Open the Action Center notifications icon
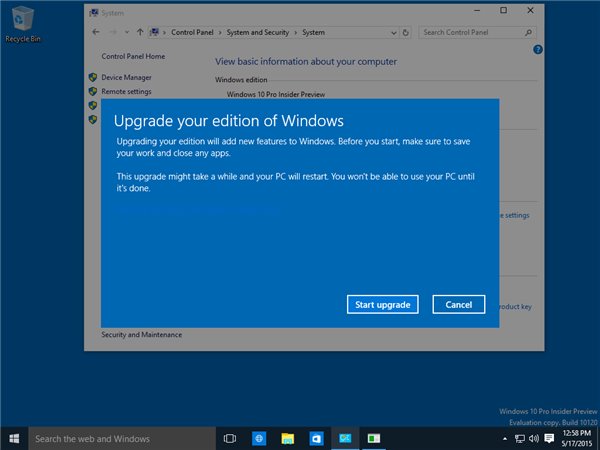Screen dimensions: 600x450 pyautogui.click(x=549, y=438)
